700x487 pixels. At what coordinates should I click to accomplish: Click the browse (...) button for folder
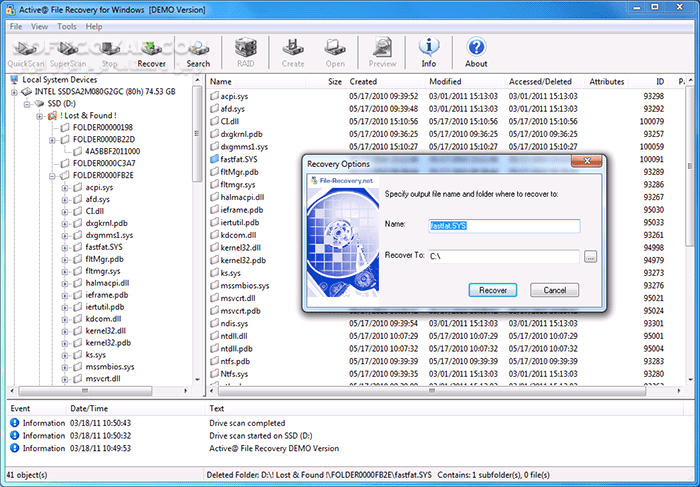[x=590, y=257]
